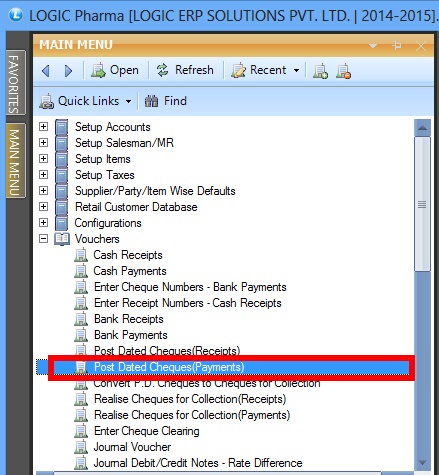Click the scrollbar down arrow

pos(422,463)
